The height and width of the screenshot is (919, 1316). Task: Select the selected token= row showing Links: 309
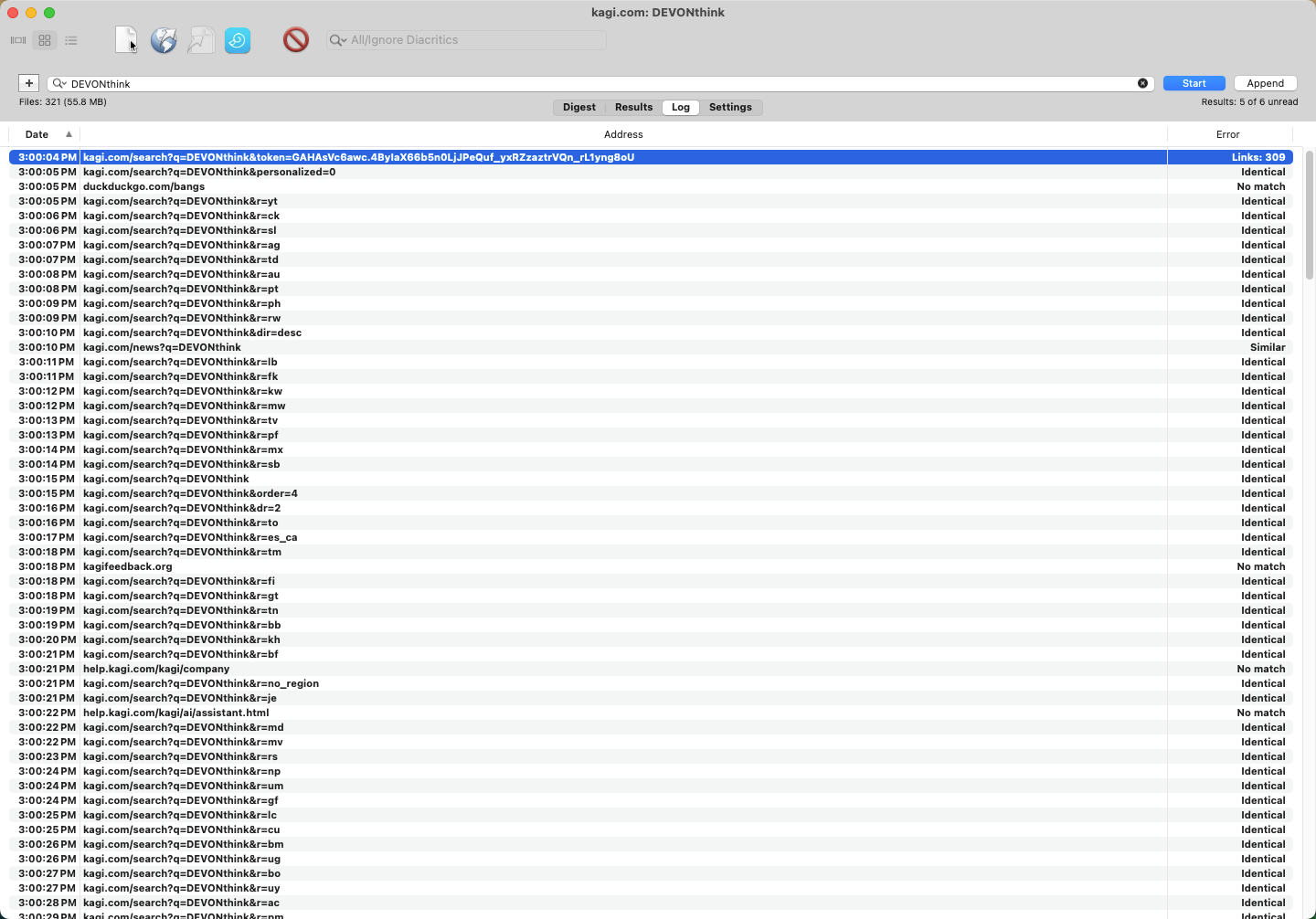click(651, 157)
